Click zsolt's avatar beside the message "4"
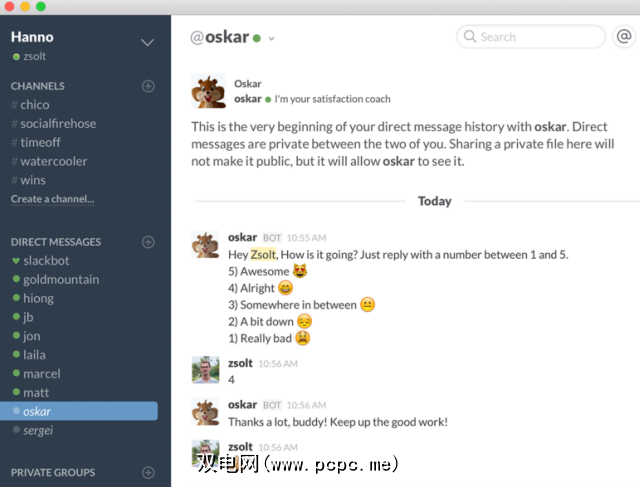Viewport: 640px width, 487px height. tap(206, 370)
